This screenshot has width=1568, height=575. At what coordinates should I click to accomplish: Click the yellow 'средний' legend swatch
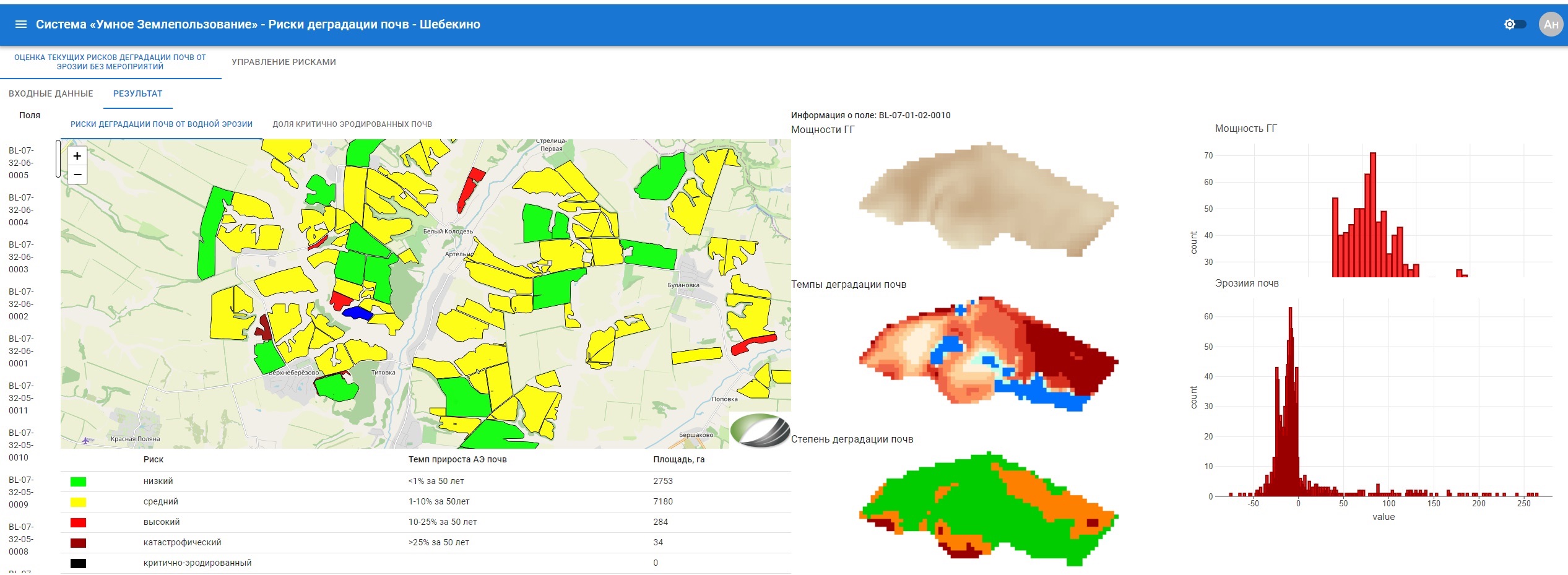point(78,502)
